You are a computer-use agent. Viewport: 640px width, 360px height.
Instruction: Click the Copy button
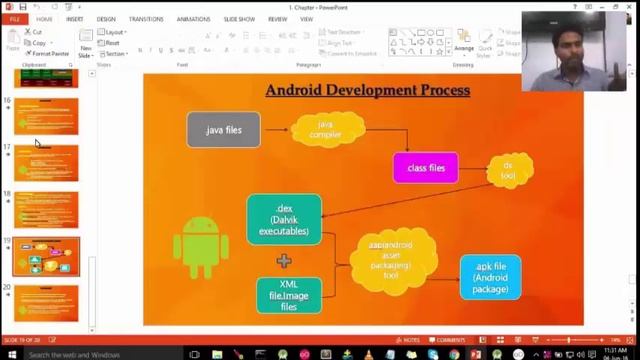click(35, 42)
